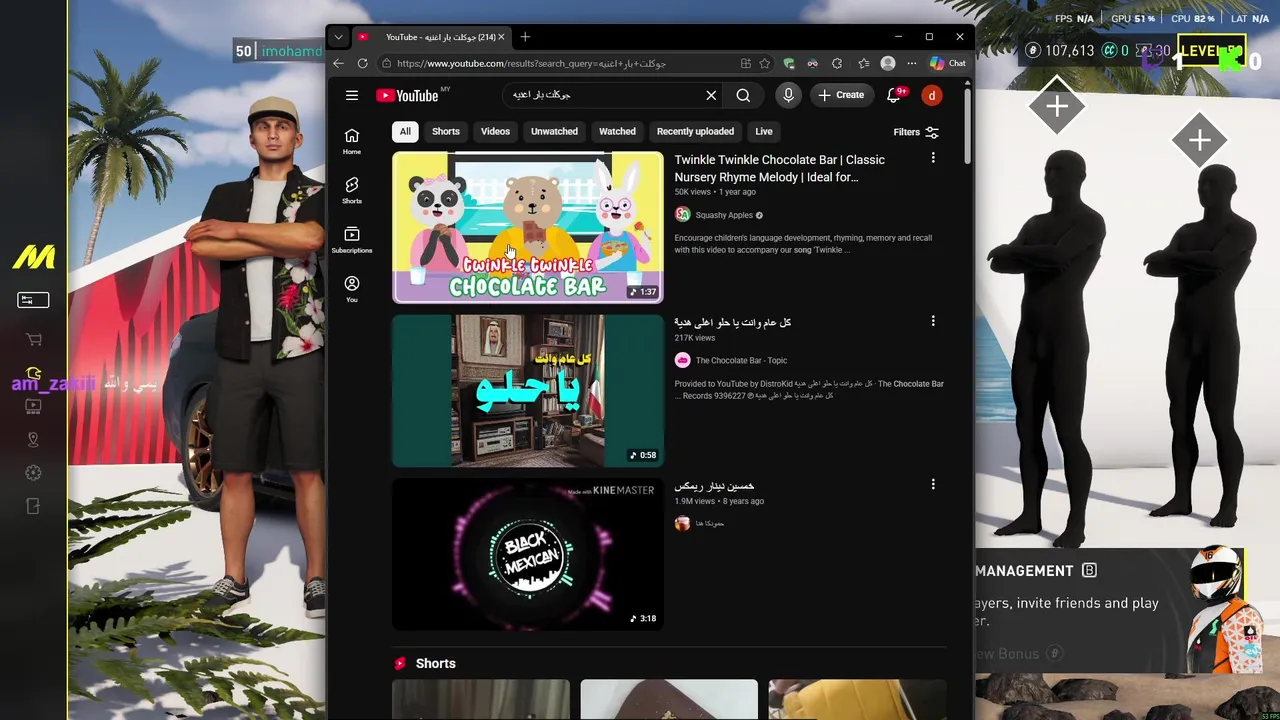The height and width of the screenshot is (720, 1280).
Task: Click the browser page vertical scrollbar
Action: coord(967,126)
